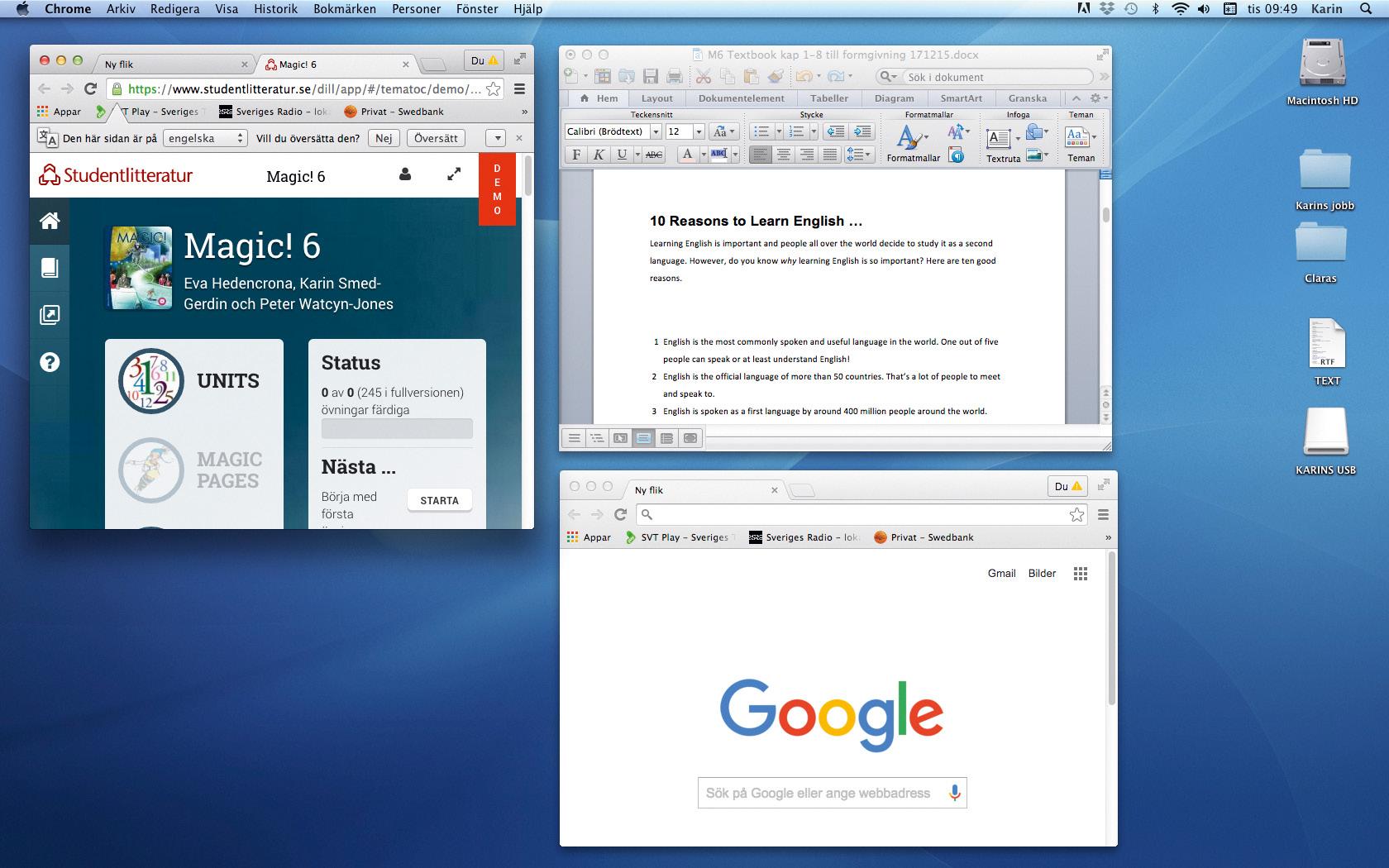
Task: Select the Format Painter brush in Word
Action: click(775, 77)
